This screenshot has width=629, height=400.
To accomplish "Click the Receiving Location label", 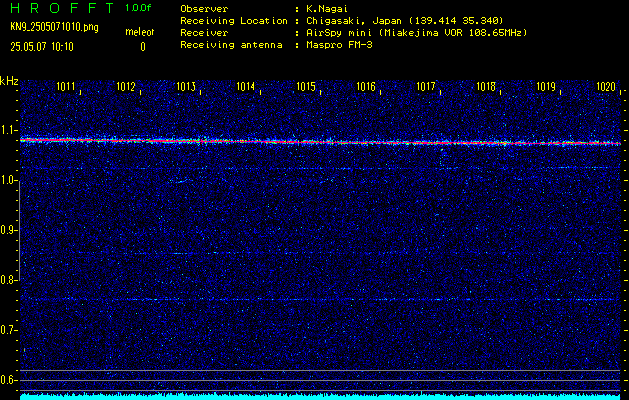I will (234, 20).
